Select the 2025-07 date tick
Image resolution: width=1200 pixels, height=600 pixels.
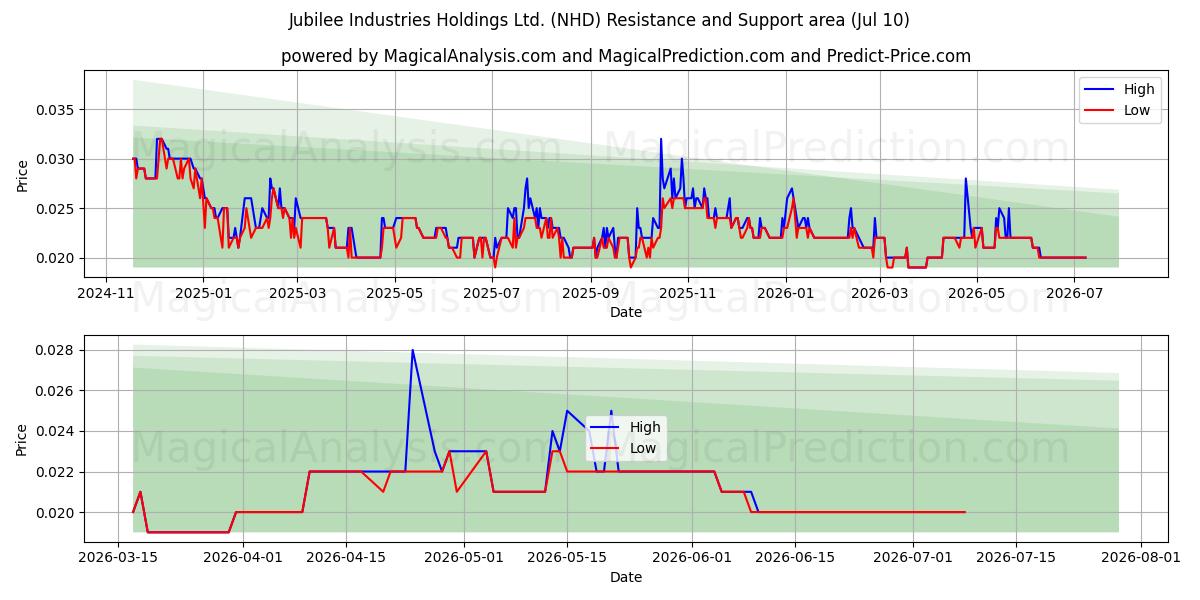click(x=493, y=293)
